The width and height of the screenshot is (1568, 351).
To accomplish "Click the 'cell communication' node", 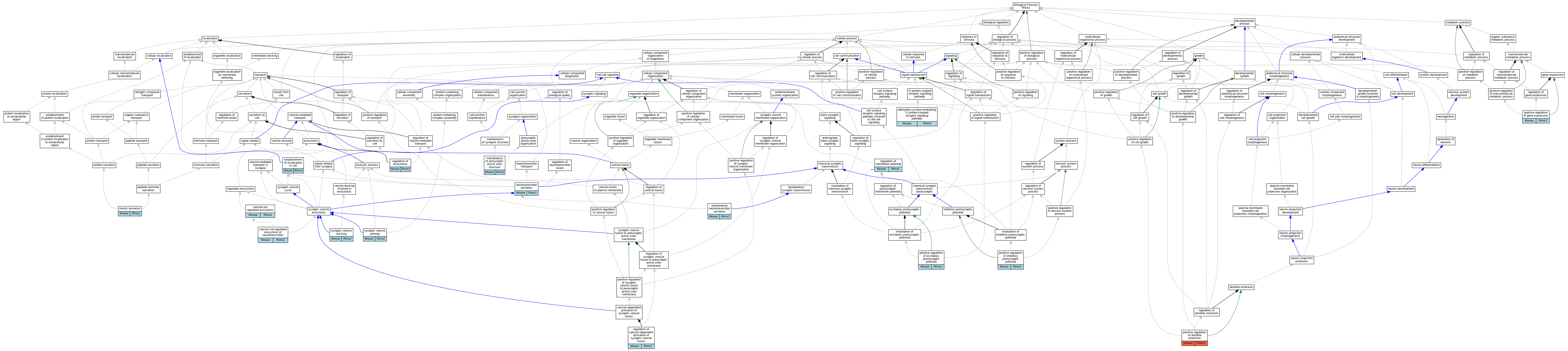I will [x=847, y=56].
